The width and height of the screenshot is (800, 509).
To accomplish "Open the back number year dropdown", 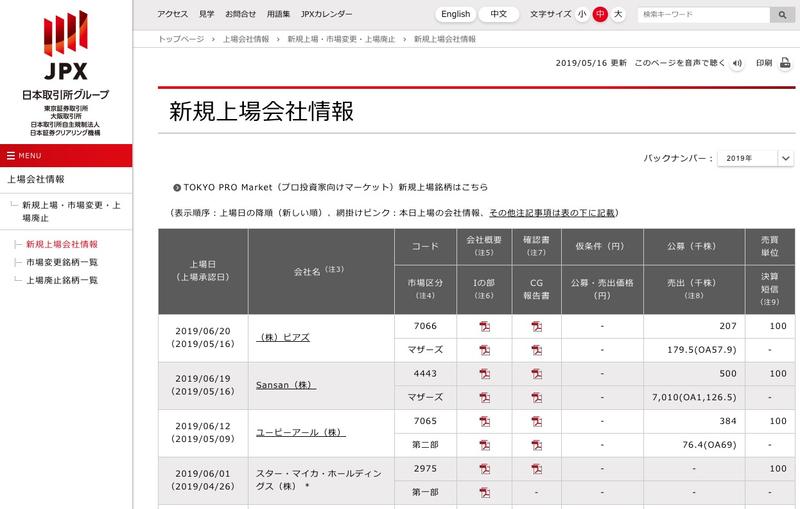I will click(x=756, y=159).
